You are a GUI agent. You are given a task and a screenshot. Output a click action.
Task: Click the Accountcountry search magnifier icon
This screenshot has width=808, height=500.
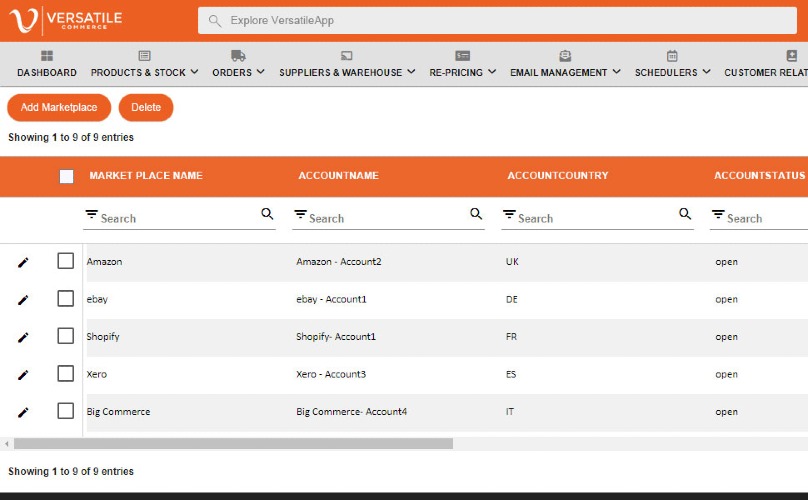point(685,214)
